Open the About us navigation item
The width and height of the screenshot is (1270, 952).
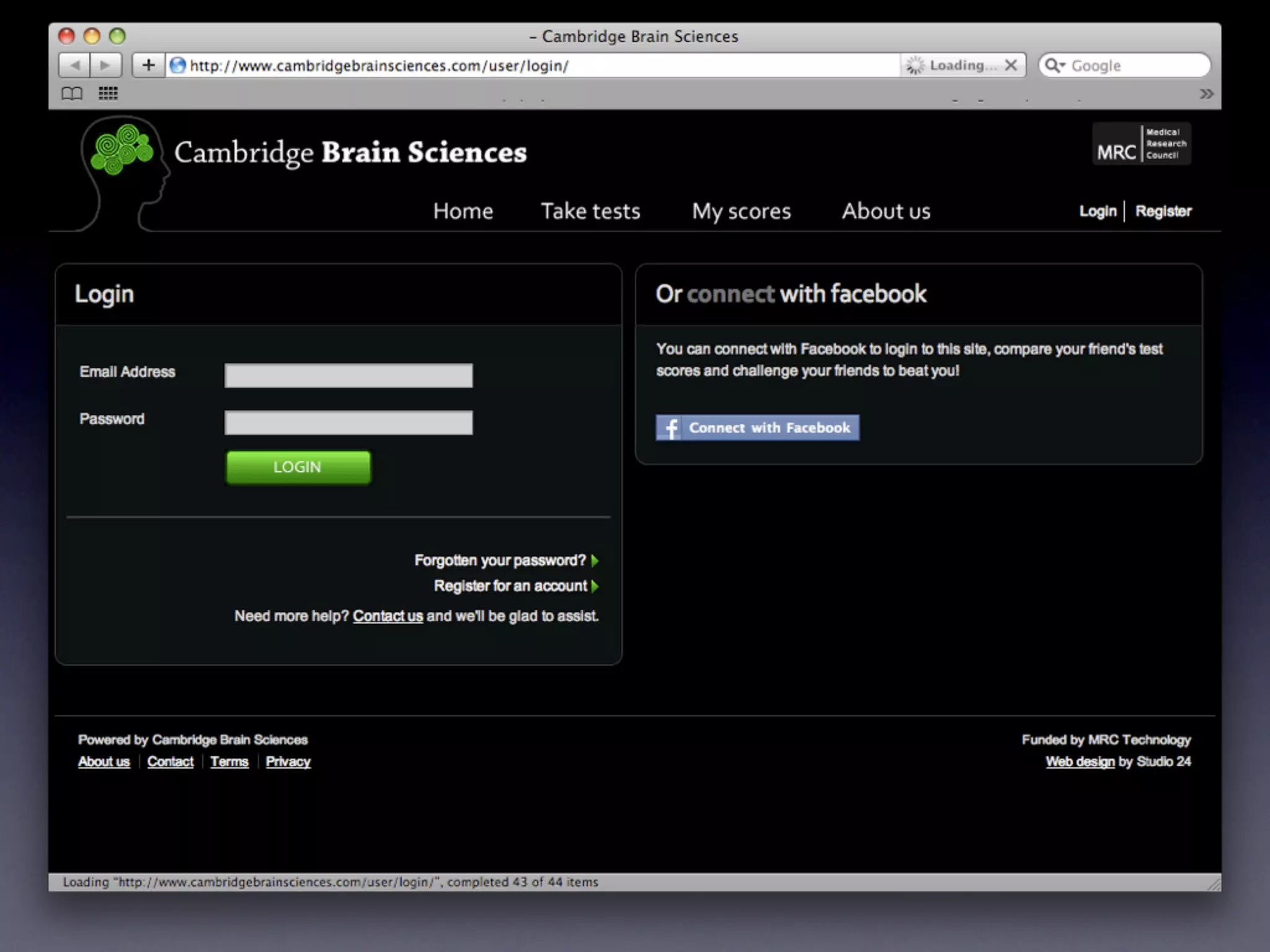click(x=886, y=211)
